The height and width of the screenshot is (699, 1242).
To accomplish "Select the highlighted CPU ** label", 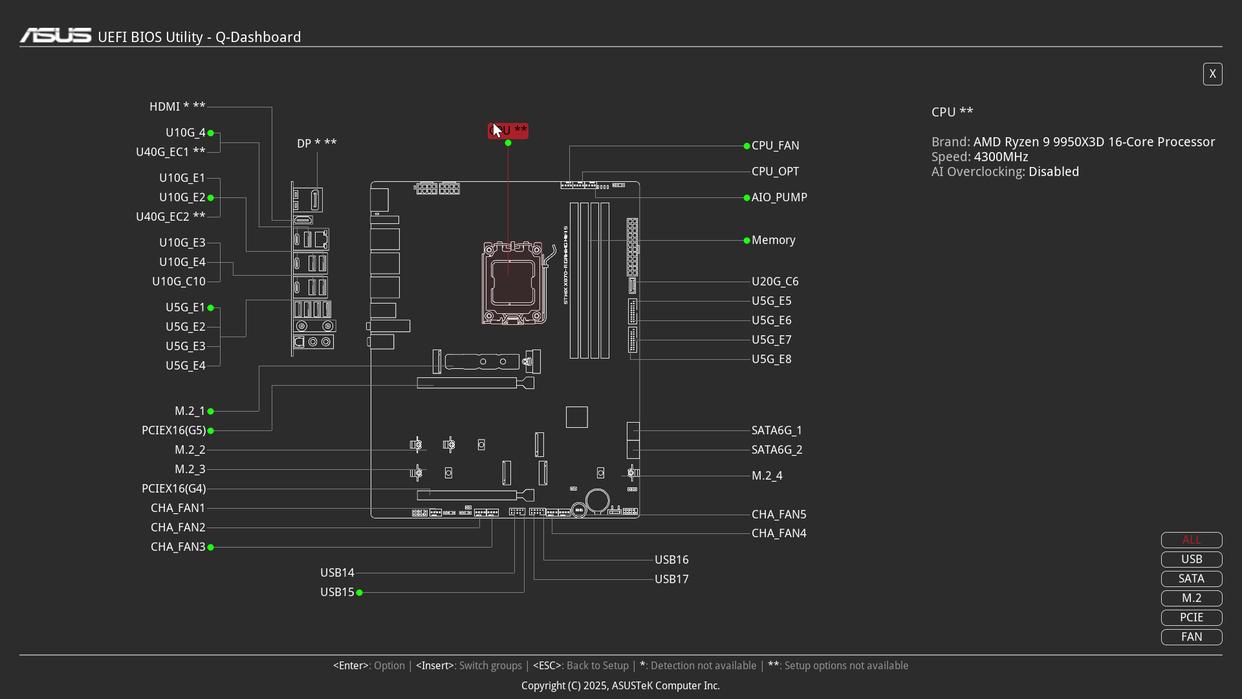I will point(508,131).
